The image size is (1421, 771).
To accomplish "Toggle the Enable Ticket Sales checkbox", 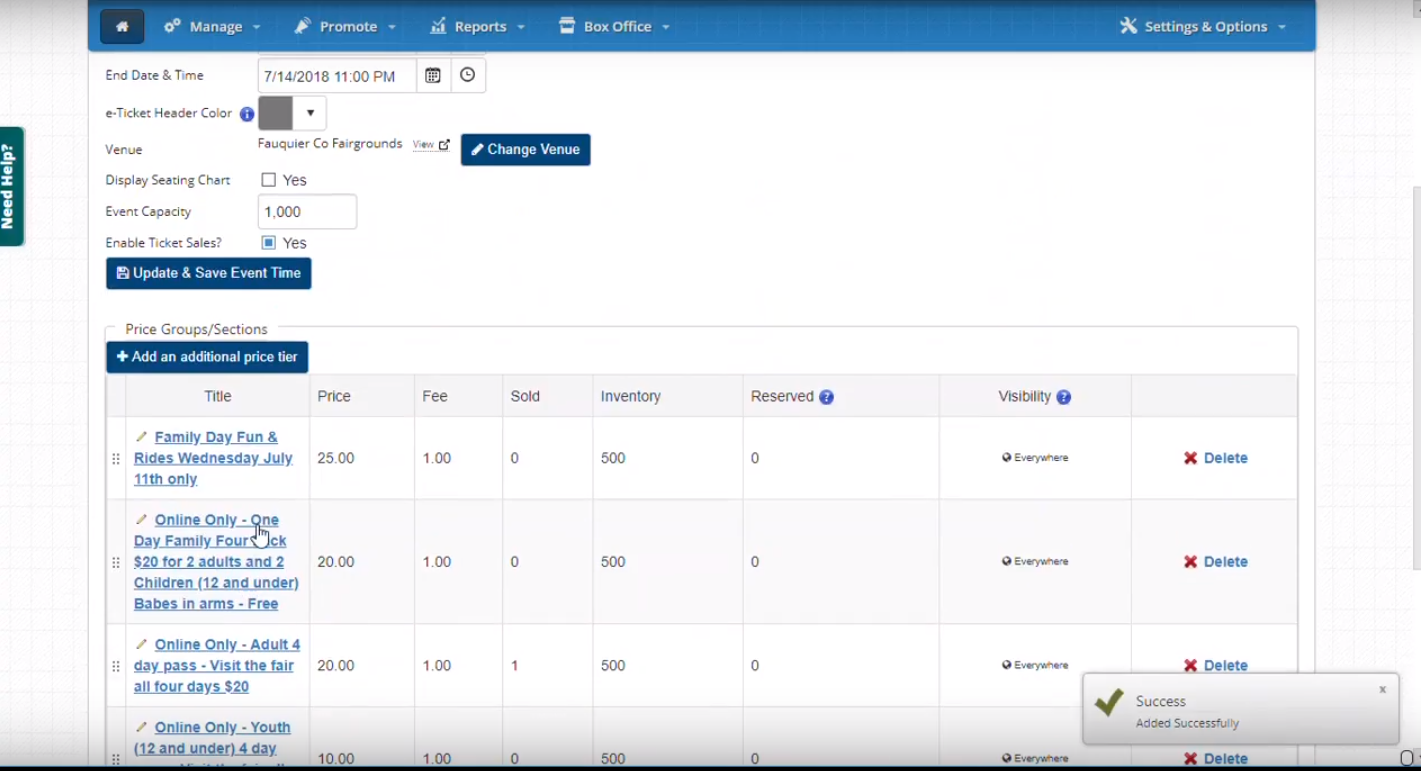I will [x=269, y=243].
